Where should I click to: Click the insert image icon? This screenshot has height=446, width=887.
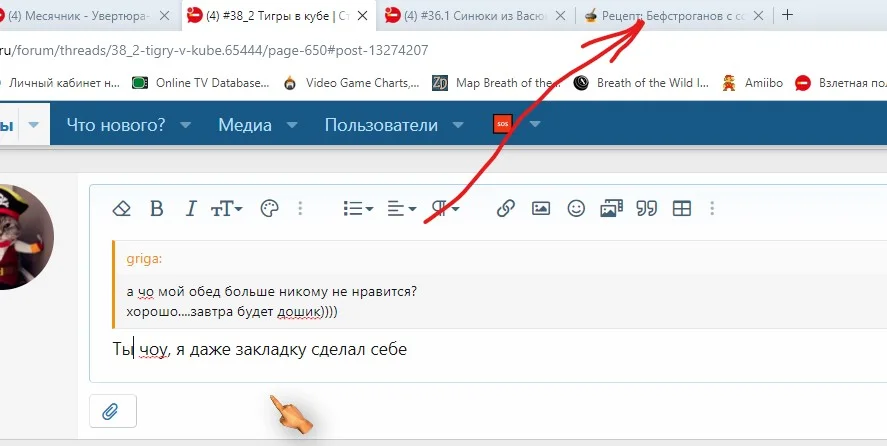tap(541, 209)
